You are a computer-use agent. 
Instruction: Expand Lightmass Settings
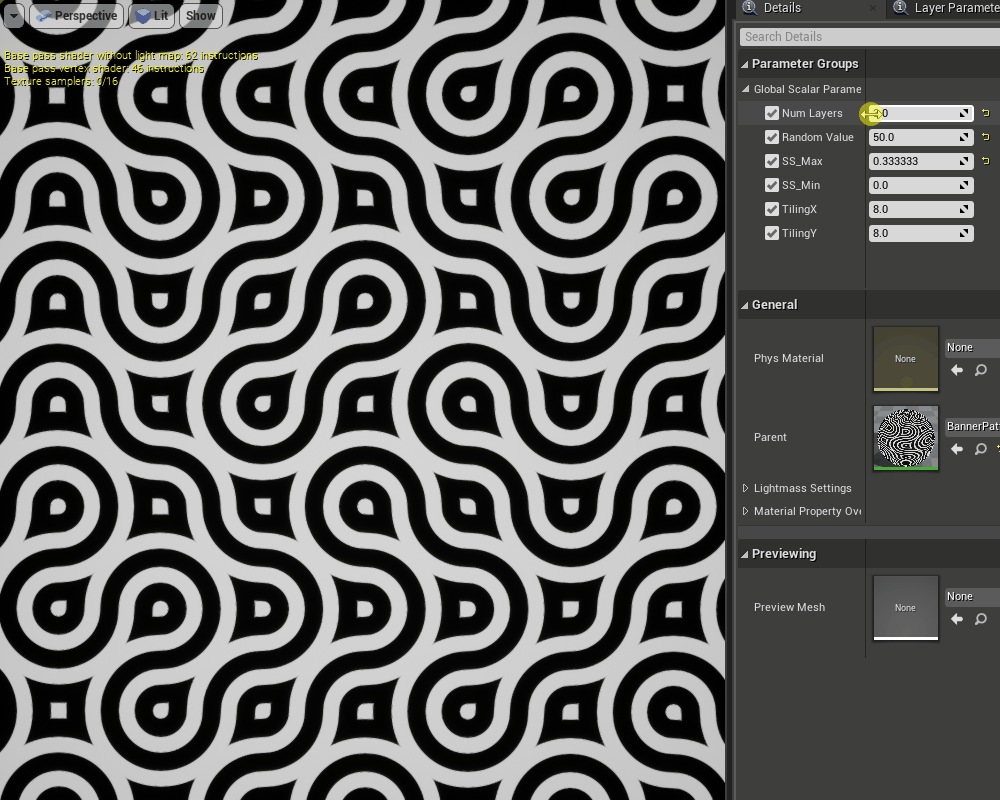click(x=746, y=488)
